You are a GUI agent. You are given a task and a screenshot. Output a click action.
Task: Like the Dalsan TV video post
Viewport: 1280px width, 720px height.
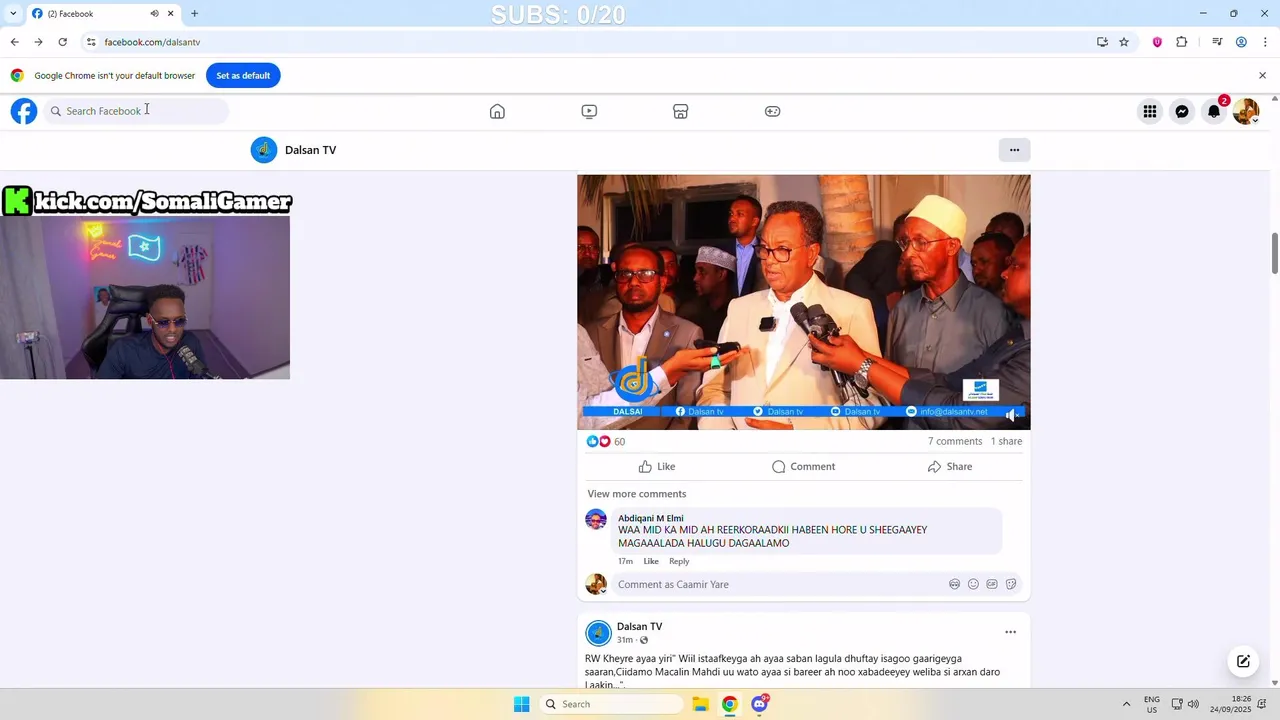657,467
